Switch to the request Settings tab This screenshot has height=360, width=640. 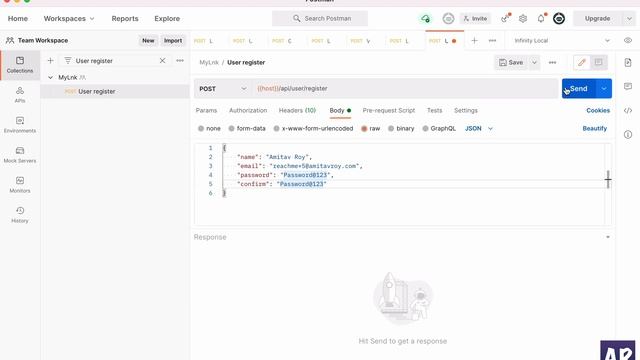click(x=466, y=110)
